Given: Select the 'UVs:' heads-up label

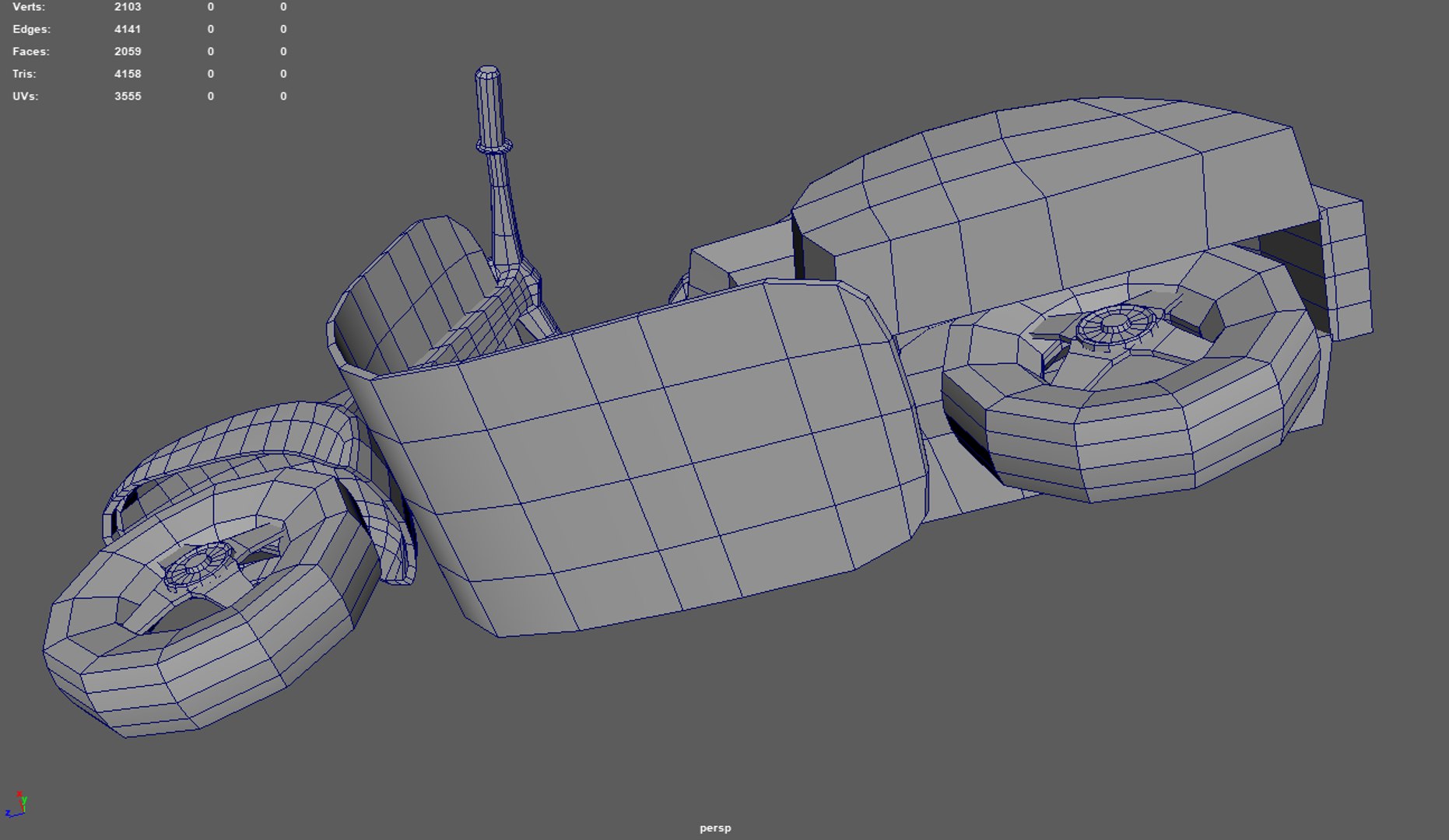Looking at the screenshot, I should (26, 96).
